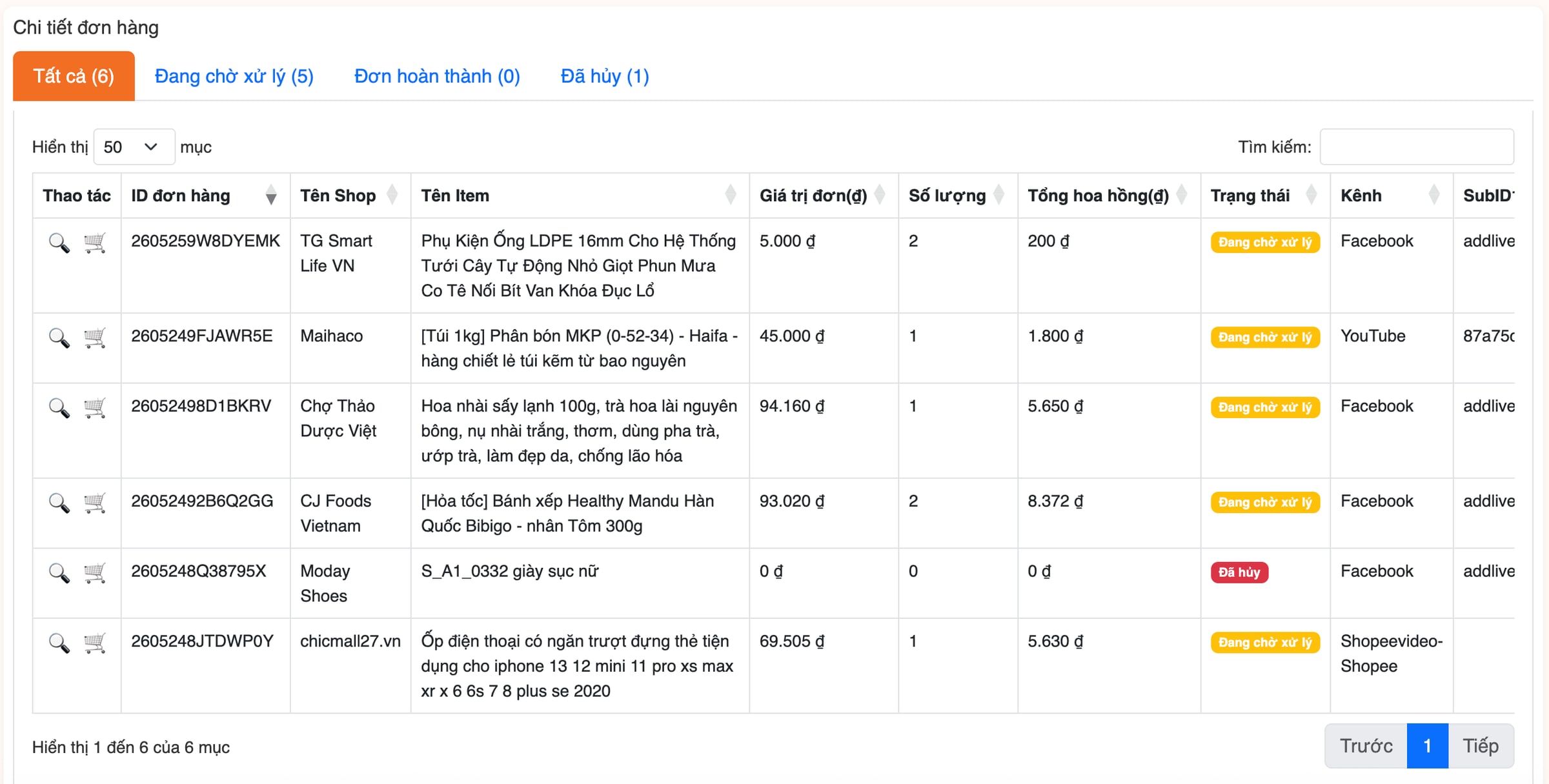Switch to Đơn hoàn thành (0) tab
Screen dimensions: 1549x784
pyautogui.click(x=437, y=76)
